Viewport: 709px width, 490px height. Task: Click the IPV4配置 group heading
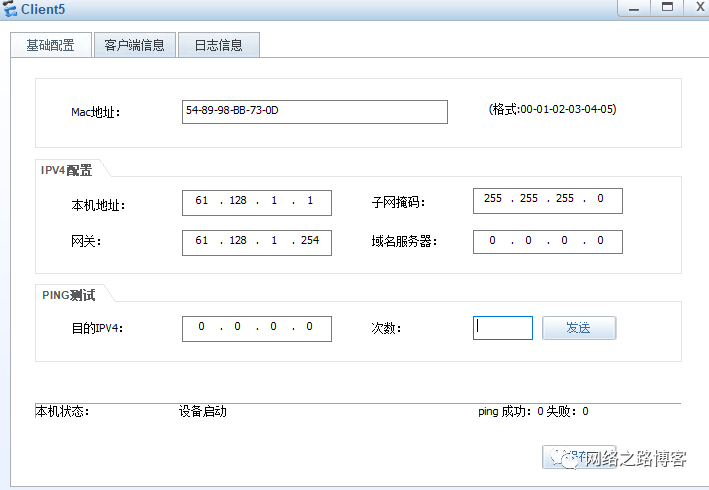[66, 170]
